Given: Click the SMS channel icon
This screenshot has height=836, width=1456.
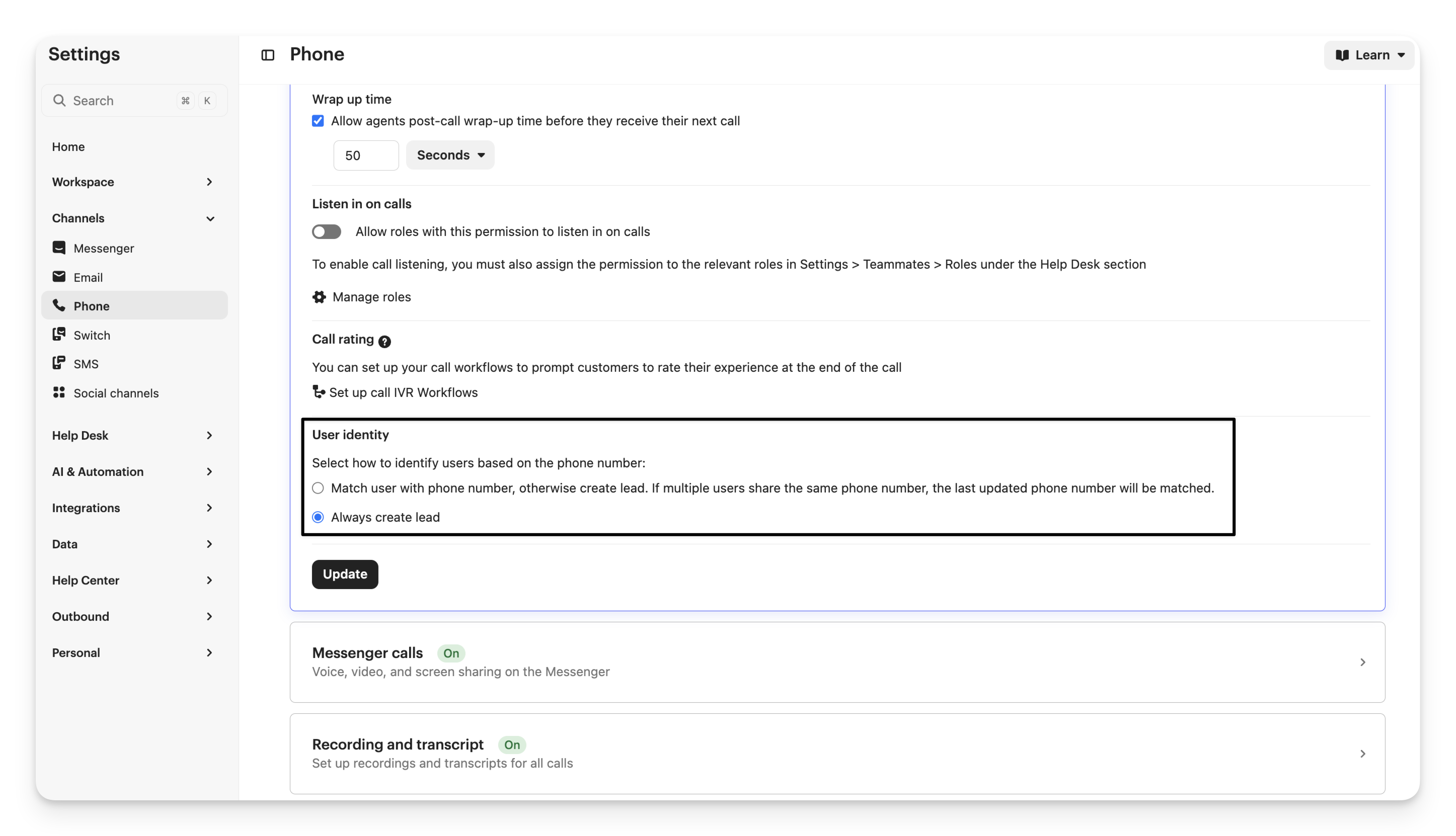Looking at the screenshot, I should point(59,364).
